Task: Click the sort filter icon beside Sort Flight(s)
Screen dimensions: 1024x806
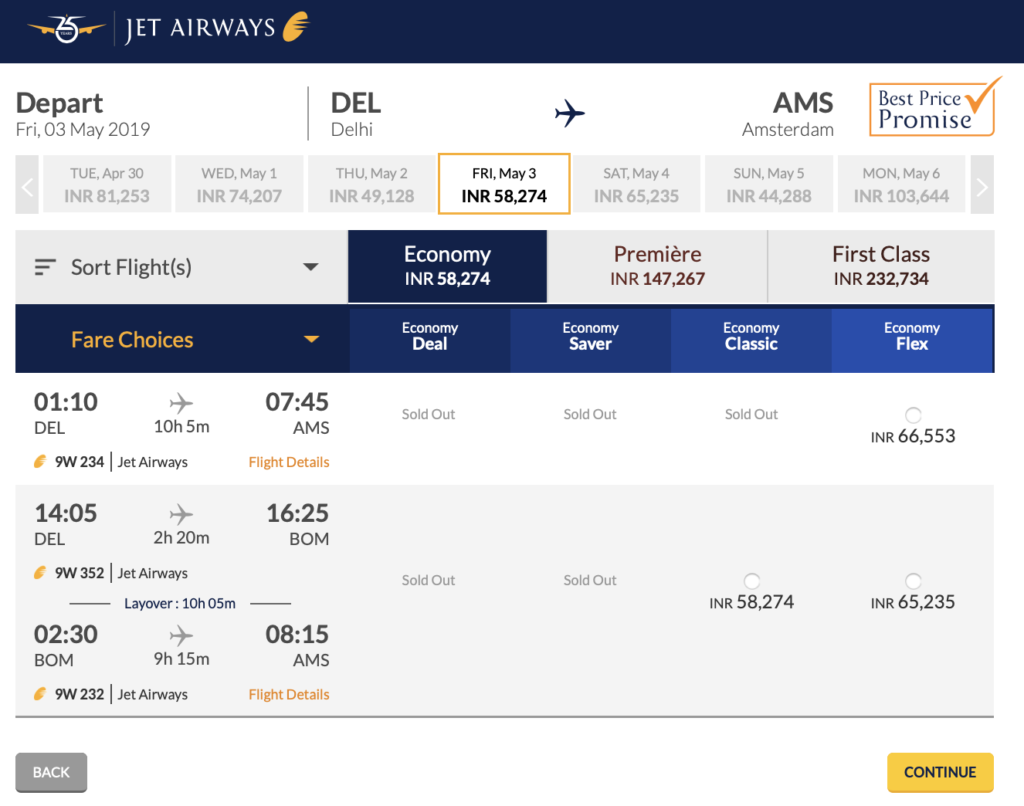Action: [x=44, y=266]
